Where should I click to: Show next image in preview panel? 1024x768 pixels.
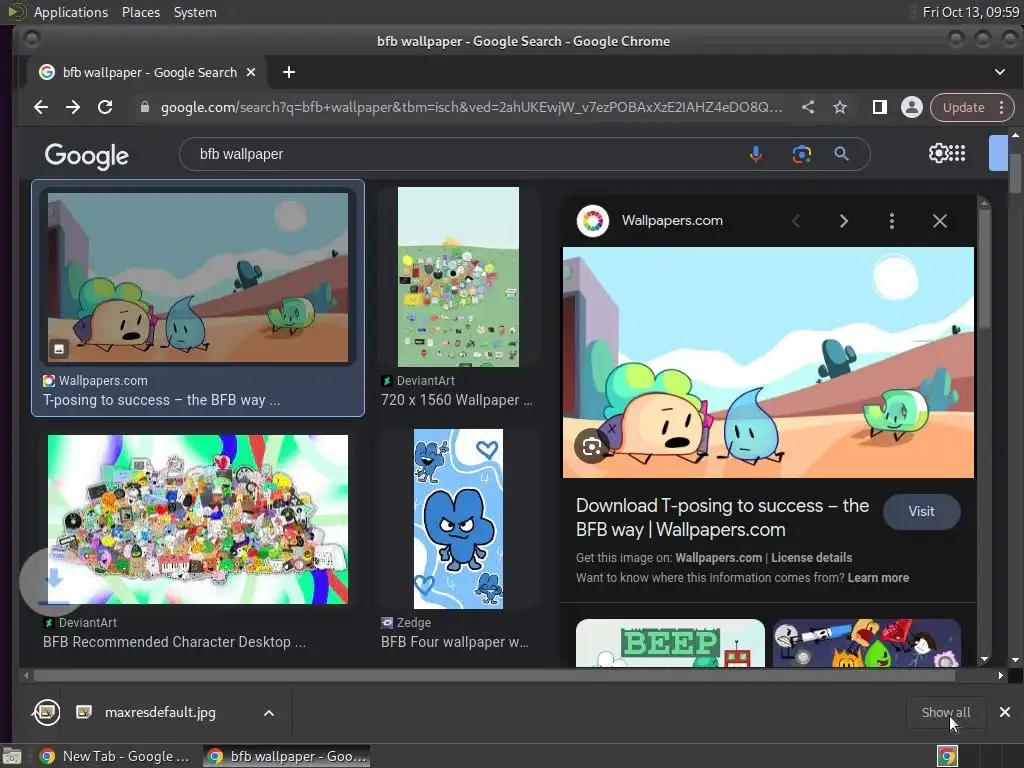click(x=844, y=221)
